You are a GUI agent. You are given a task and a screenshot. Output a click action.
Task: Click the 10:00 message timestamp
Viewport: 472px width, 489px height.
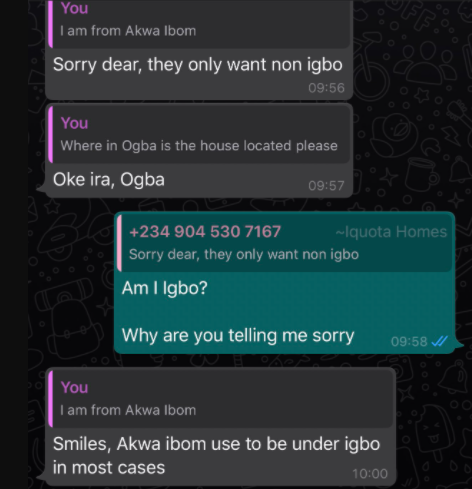pyautogui.click(x=370, y=474)
